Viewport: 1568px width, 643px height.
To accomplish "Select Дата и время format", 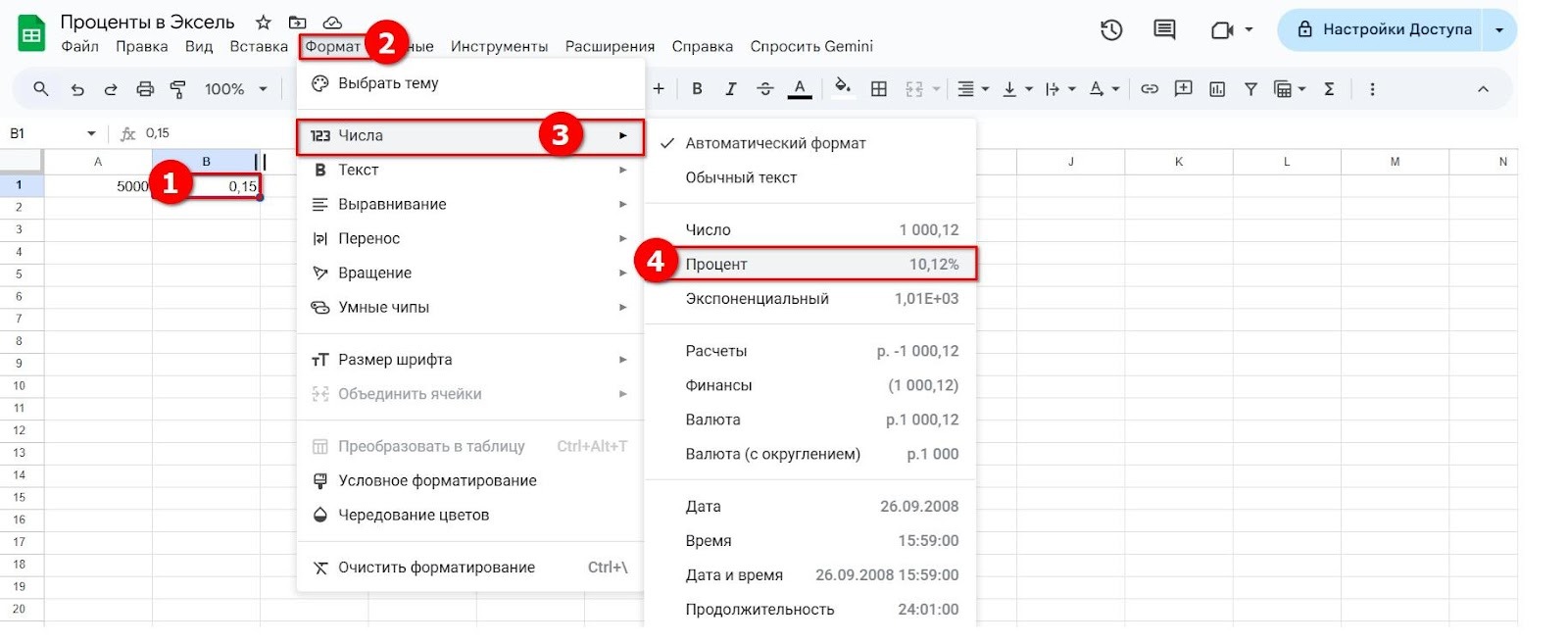I will coord(810,574).
